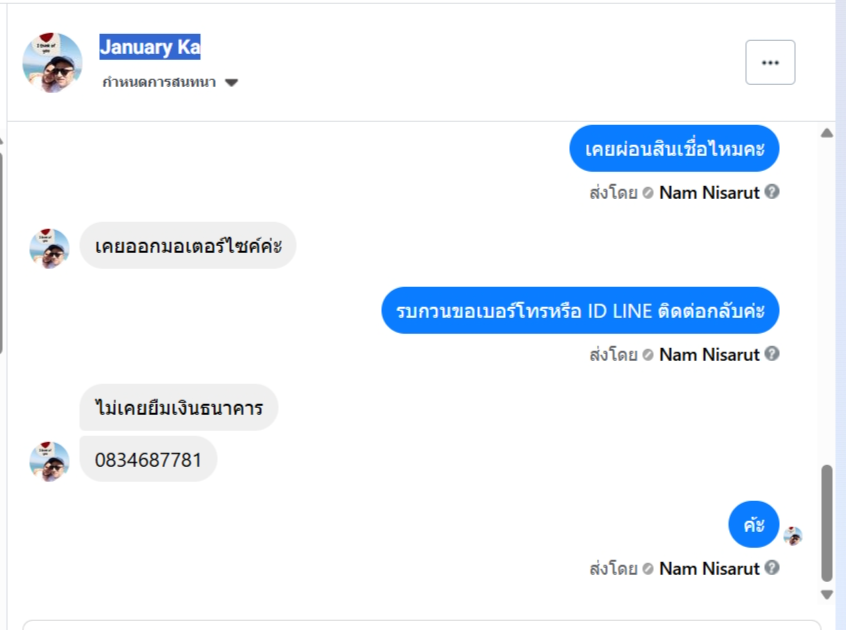Click the January Ka contact name
Viewport: 846px width, 630px height.
(x=150, y=46)
